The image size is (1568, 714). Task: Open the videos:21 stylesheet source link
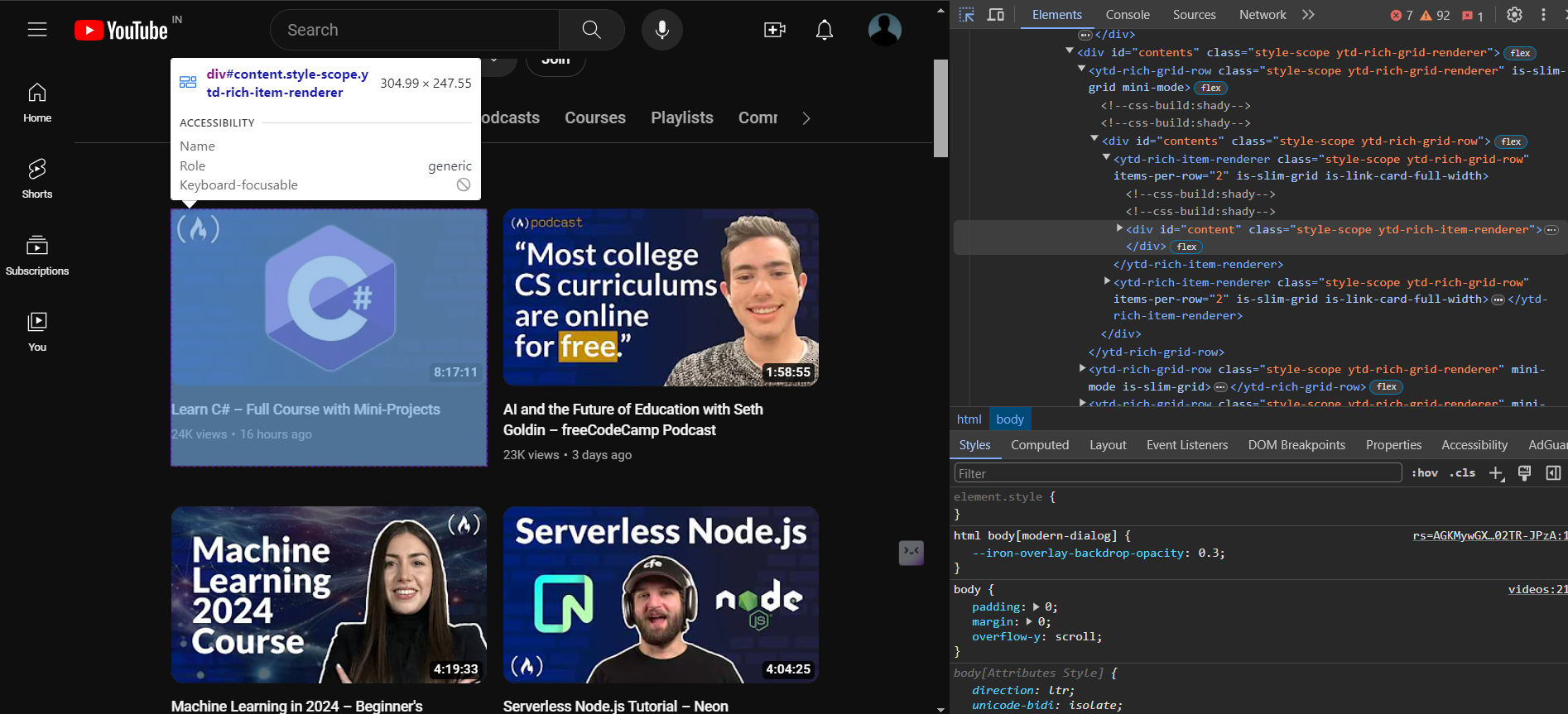pyautogui.click(x=1537, y=590)
